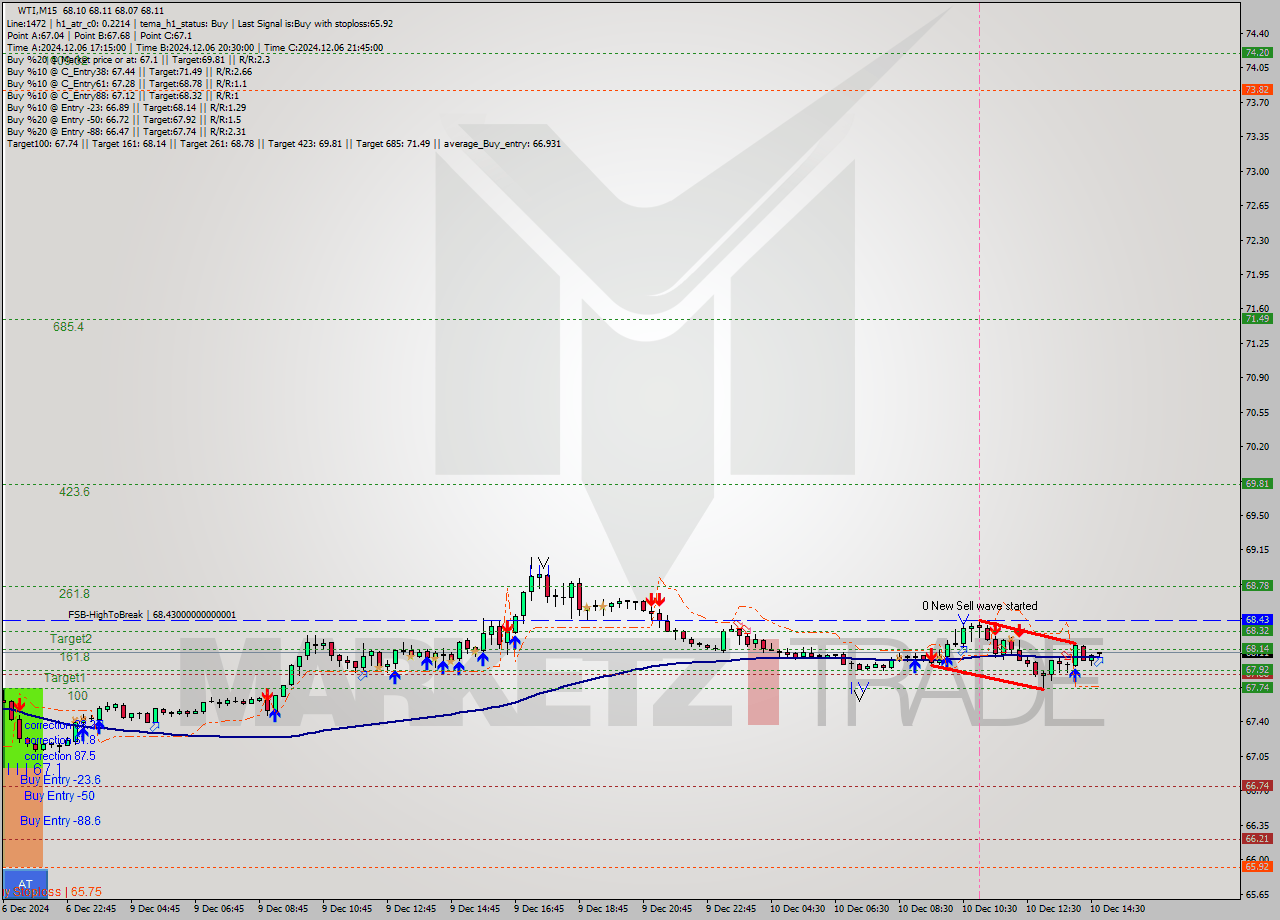Click the 'Buy Entry -50' label
The image size is (1280, 920).
pos(59,796)
